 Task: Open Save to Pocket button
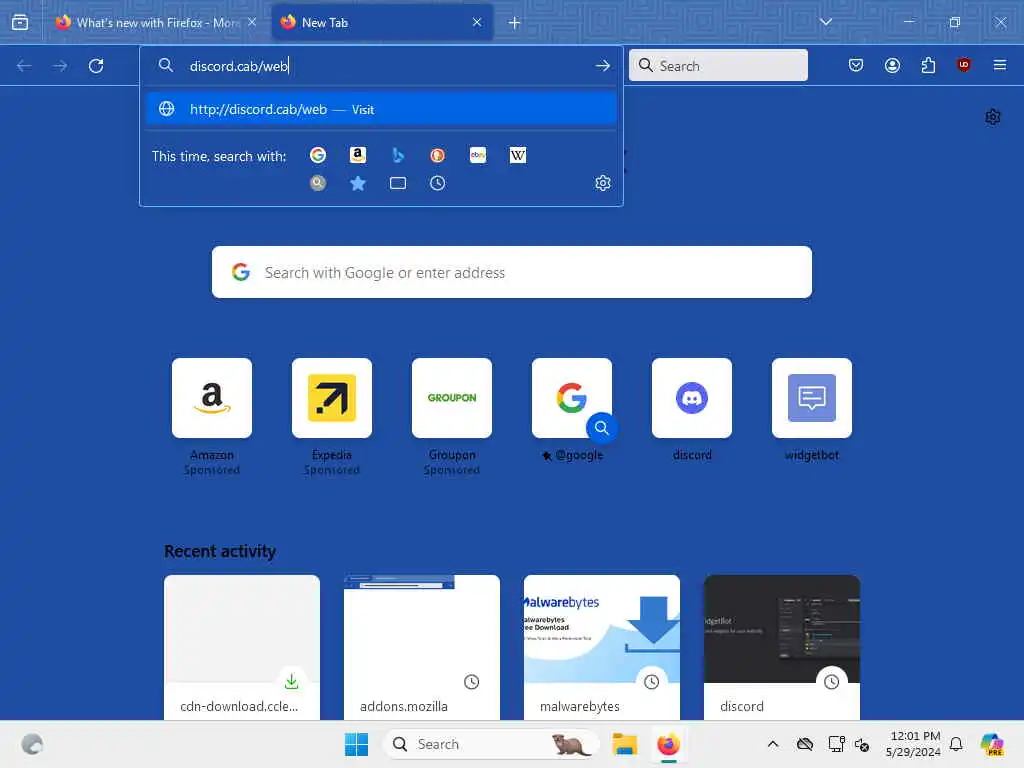856,65
